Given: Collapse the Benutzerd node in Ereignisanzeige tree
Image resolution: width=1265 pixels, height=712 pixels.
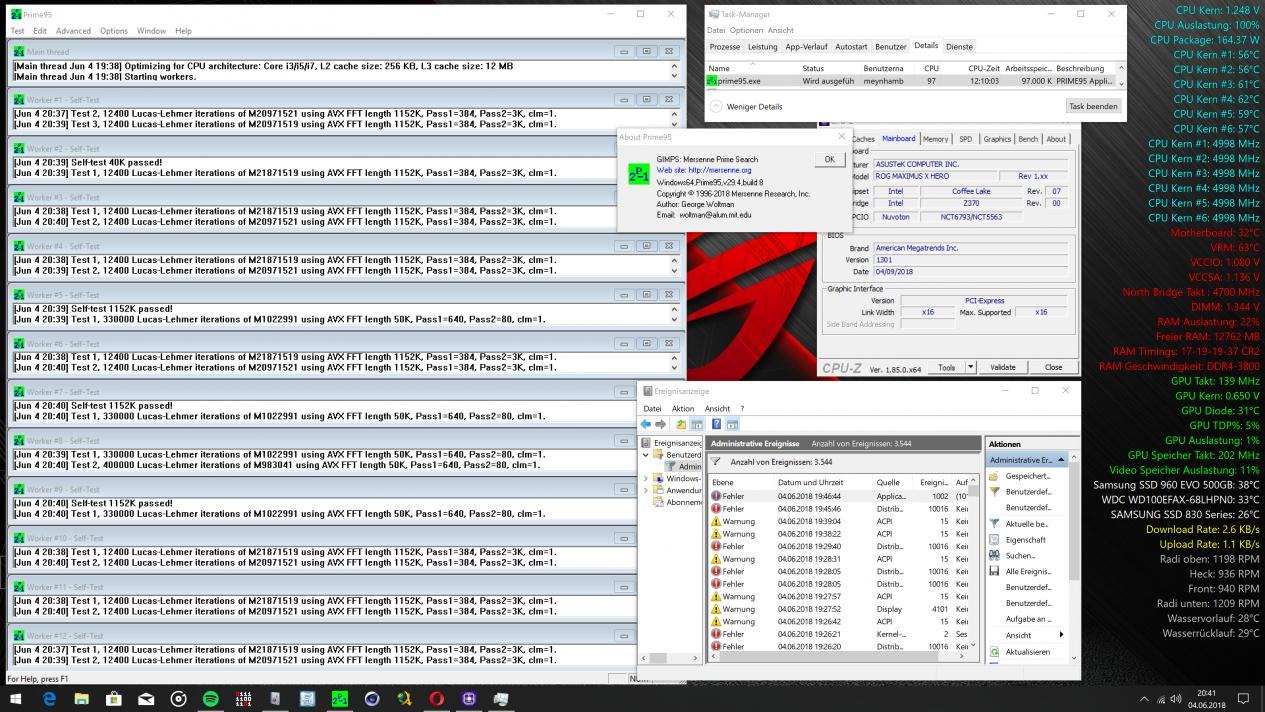Looking at the screenshot, I should click(645, 454).
